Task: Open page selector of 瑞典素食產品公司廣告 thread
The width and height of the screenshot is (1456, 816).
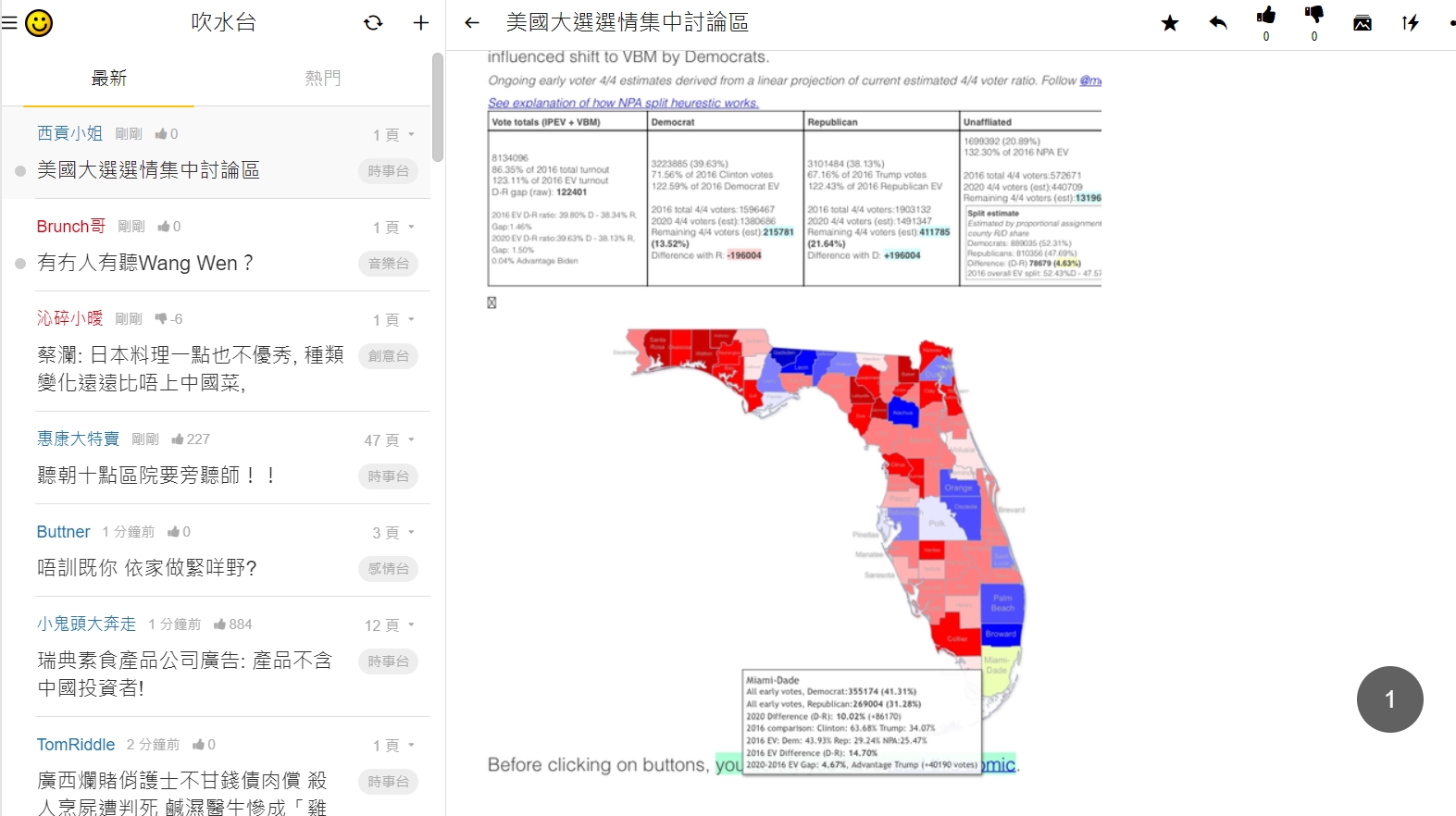Action: coord(390,625)
